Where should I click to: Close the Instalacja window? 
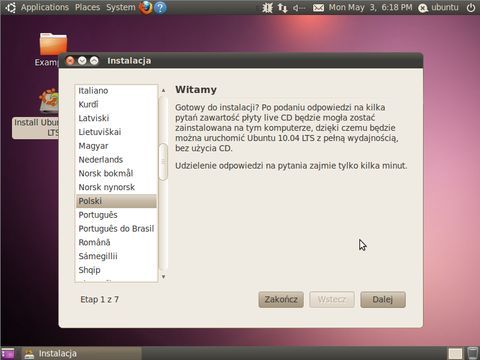70,61
